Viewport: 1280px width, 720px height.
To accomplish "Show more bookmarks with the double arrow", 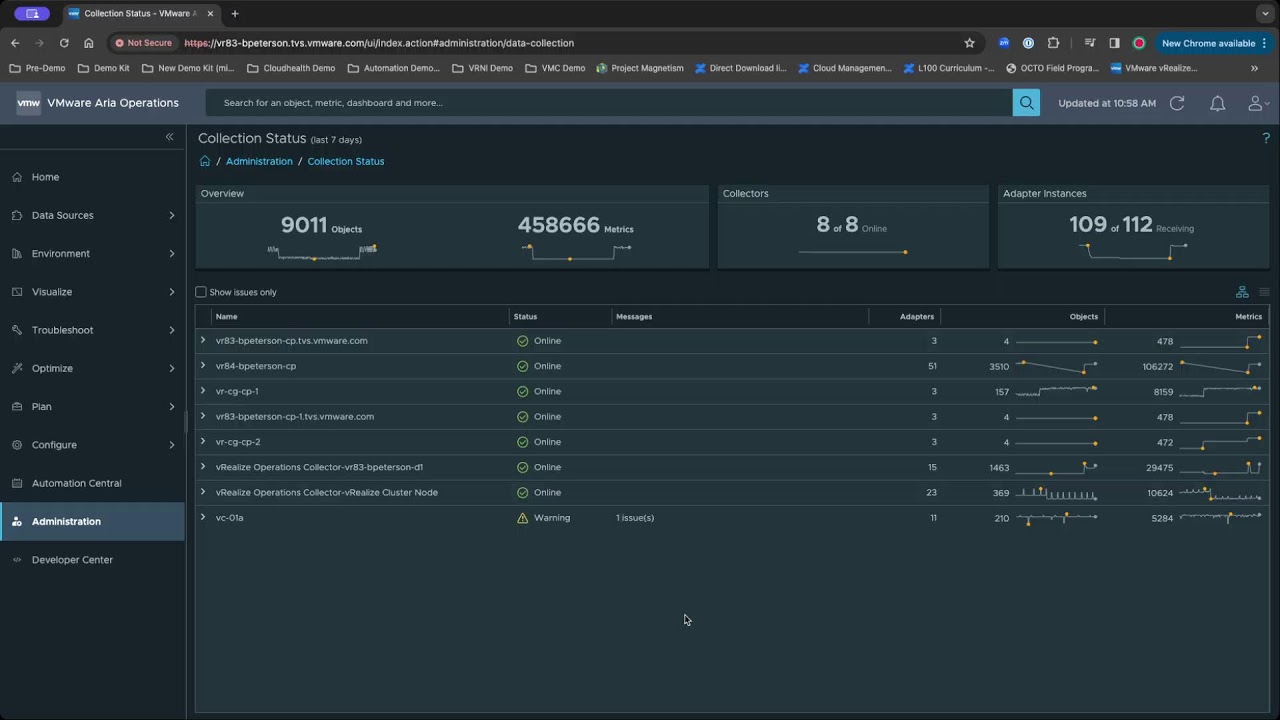I will (1254, 68).
